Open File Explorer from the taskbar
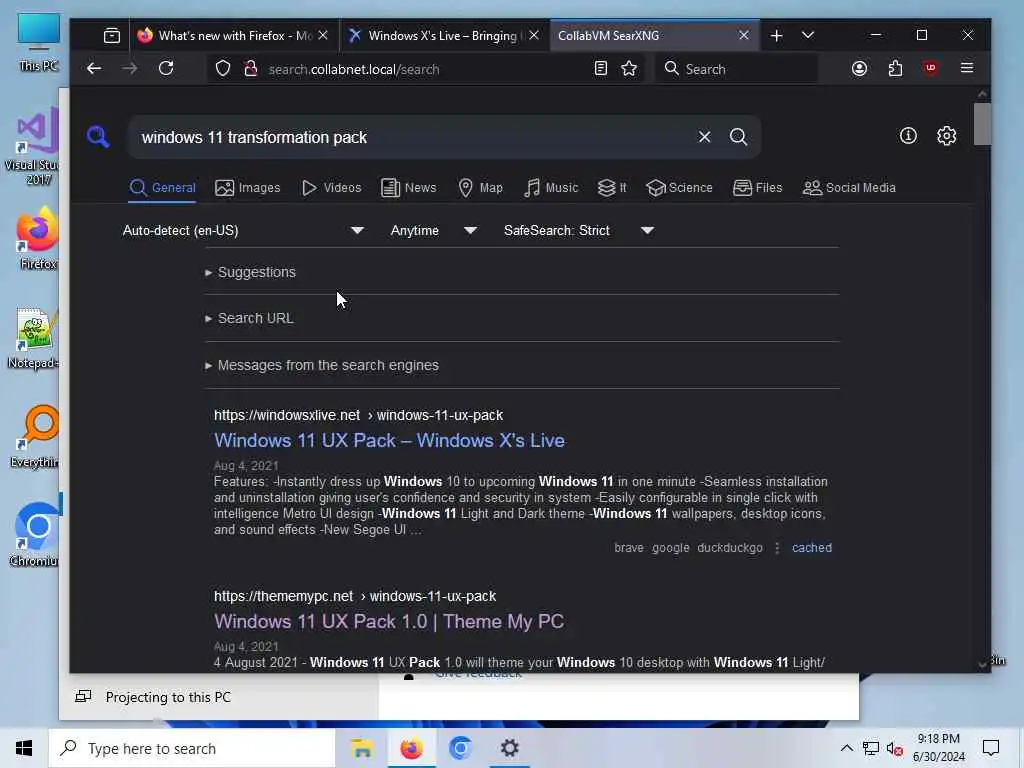Image resolution: width=1024 pixels, height=768 pixels. pos(362,748)
